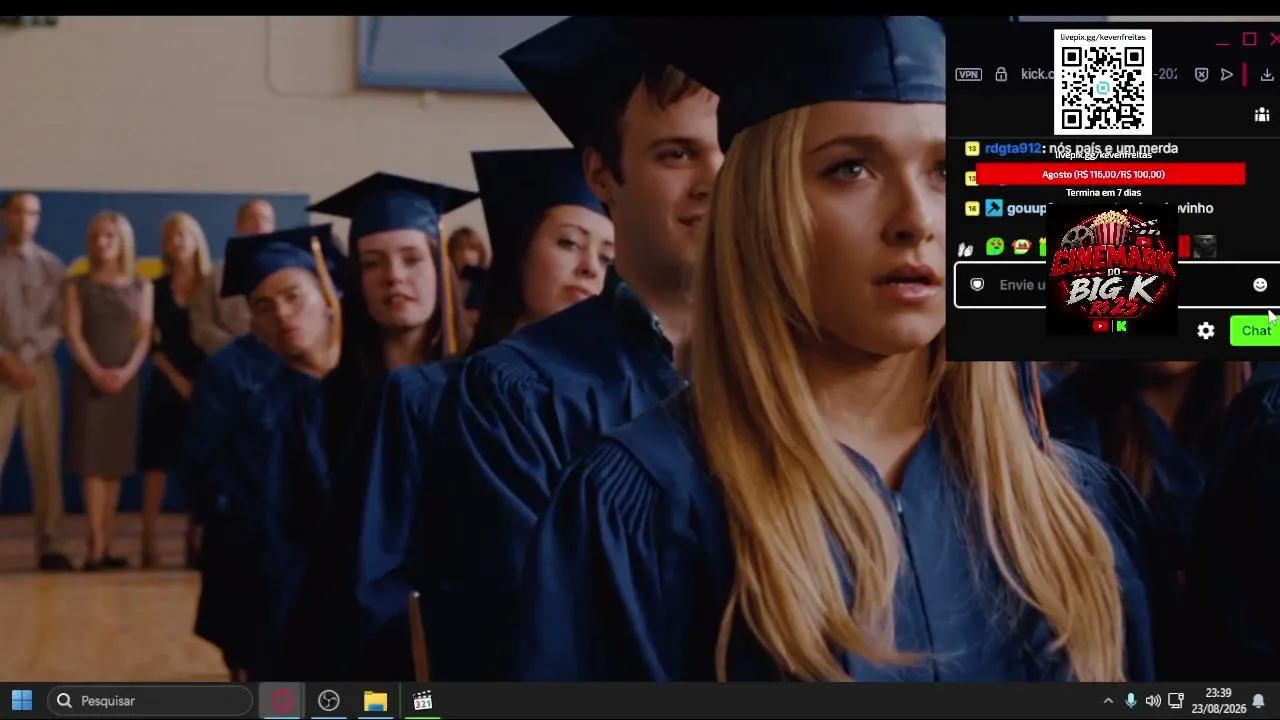Switch to Media Player Classic in taskbar
Image resolution: width=1280 pixels, height=720 pixels.
pyautogui.click(x=422, y=701)
